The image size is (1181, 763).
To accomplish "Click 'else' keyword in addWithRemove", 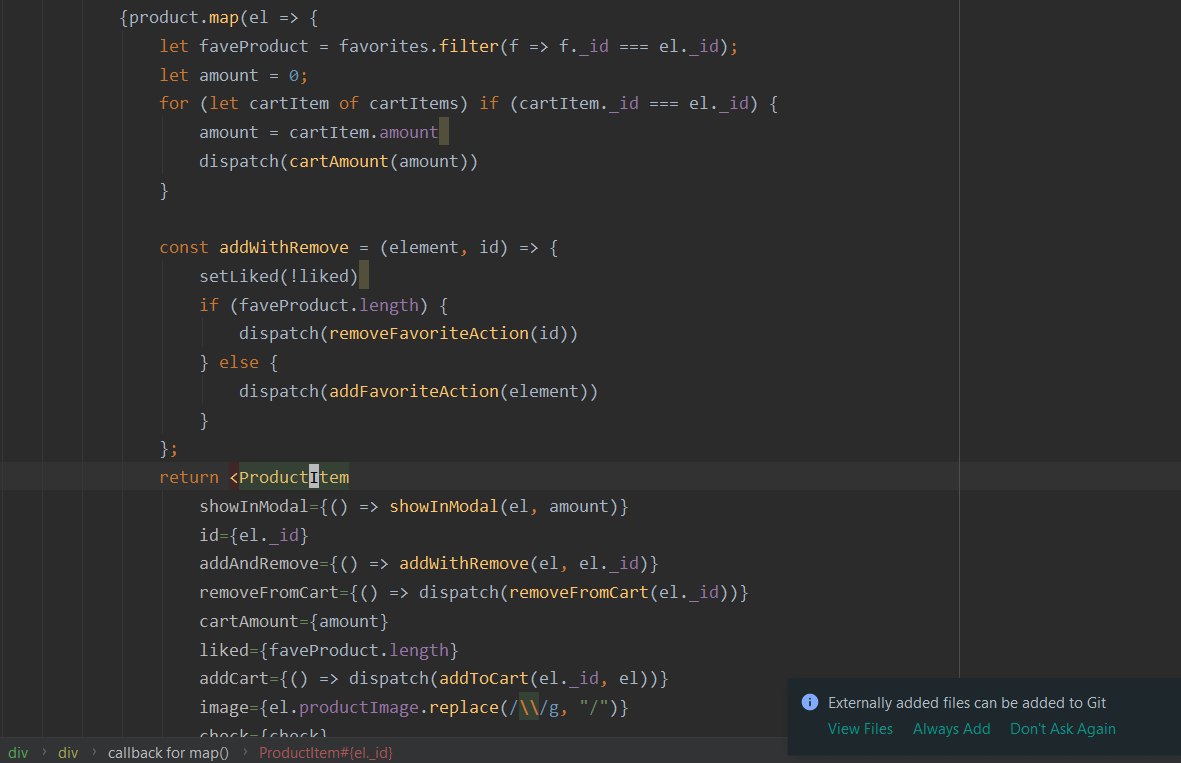I will coord(239,362).
